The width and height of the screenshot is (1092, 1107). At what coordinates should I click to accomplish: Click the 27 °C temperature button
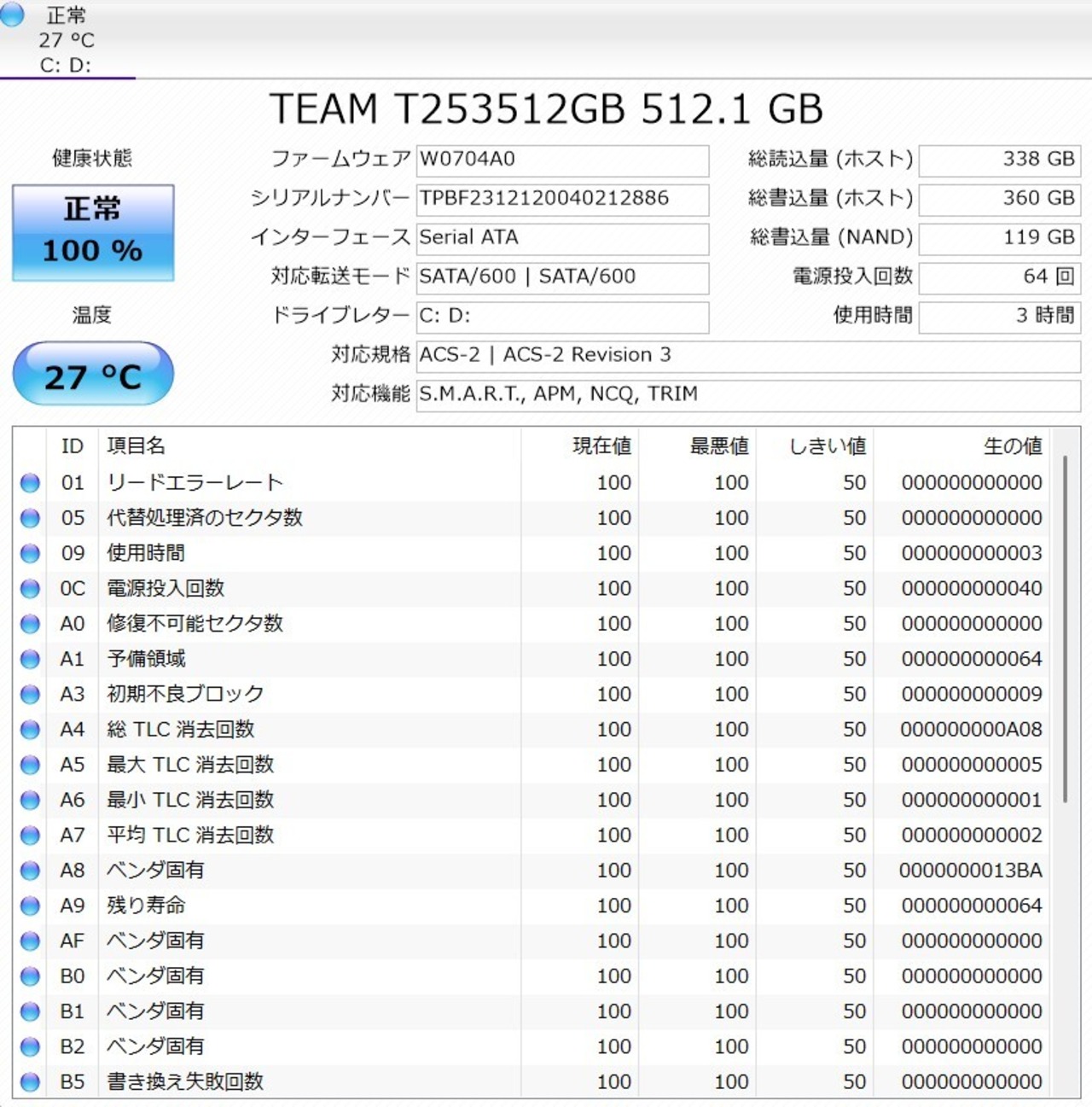click(x=93, y=375)
